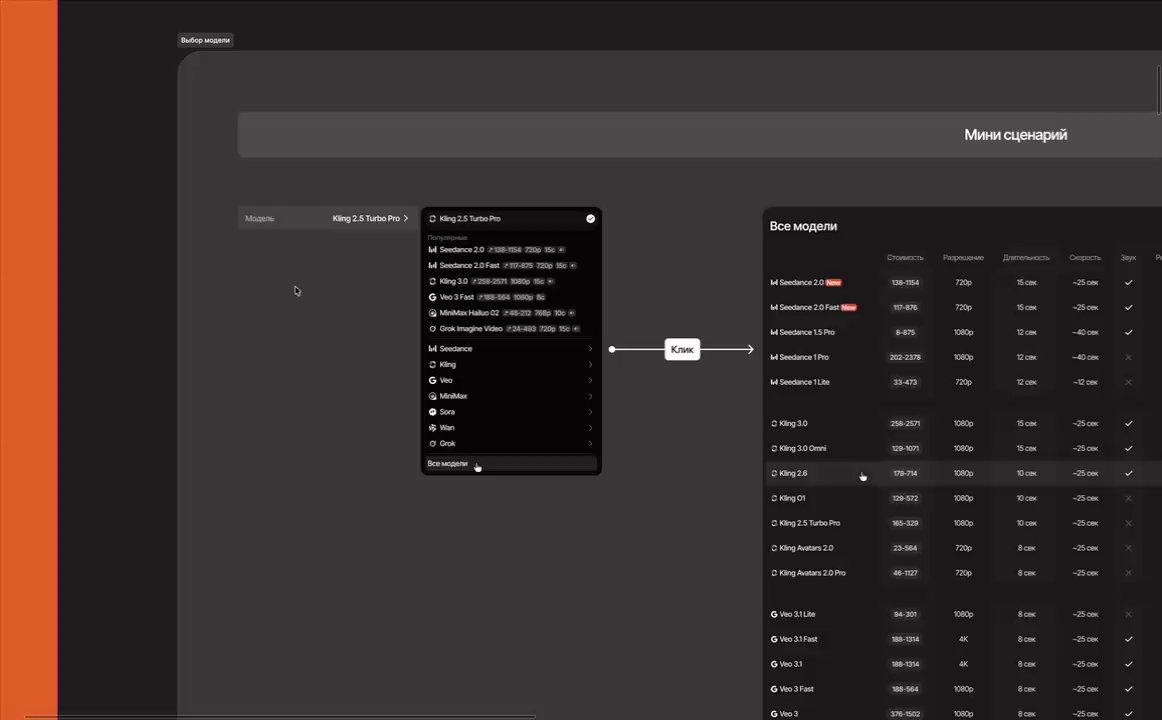Screen dimensions: 1162x720
Task: Click Google icon in the Veo 3.1 Lite row
Action: click(x=774, y=614)
